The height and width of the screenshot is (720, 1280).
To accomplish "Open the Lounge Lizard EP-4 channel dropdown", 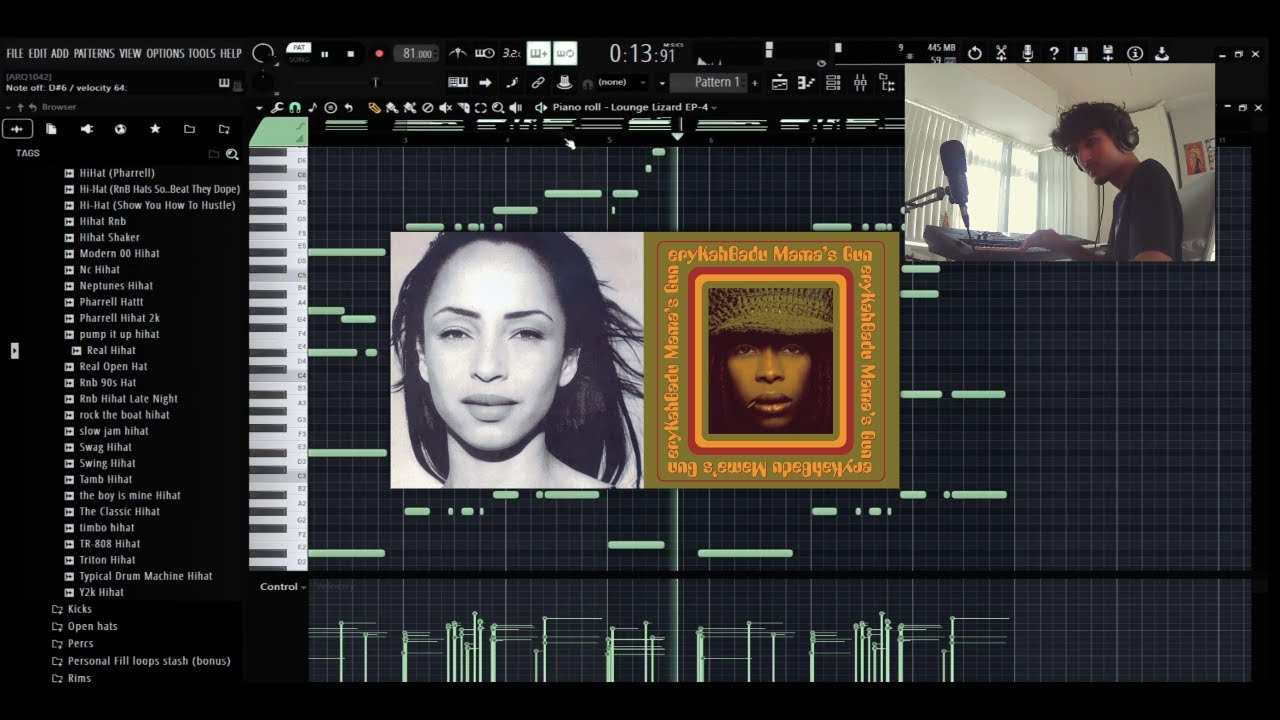I will [634, 107].
